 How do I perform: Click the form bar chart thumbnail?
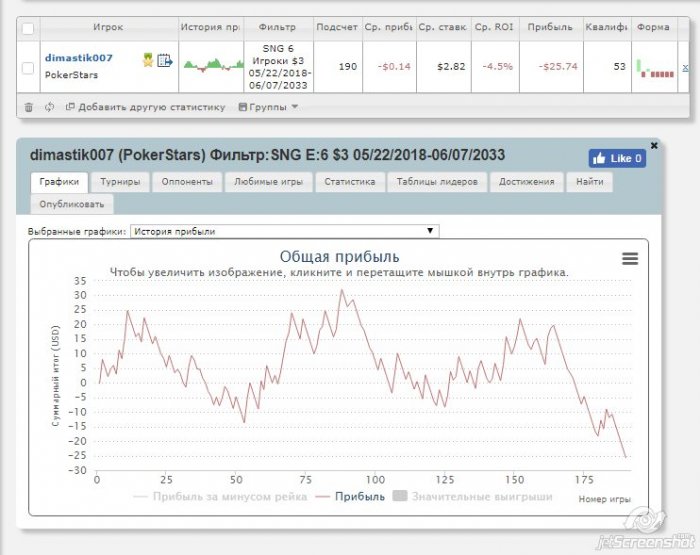click(655, 68)
